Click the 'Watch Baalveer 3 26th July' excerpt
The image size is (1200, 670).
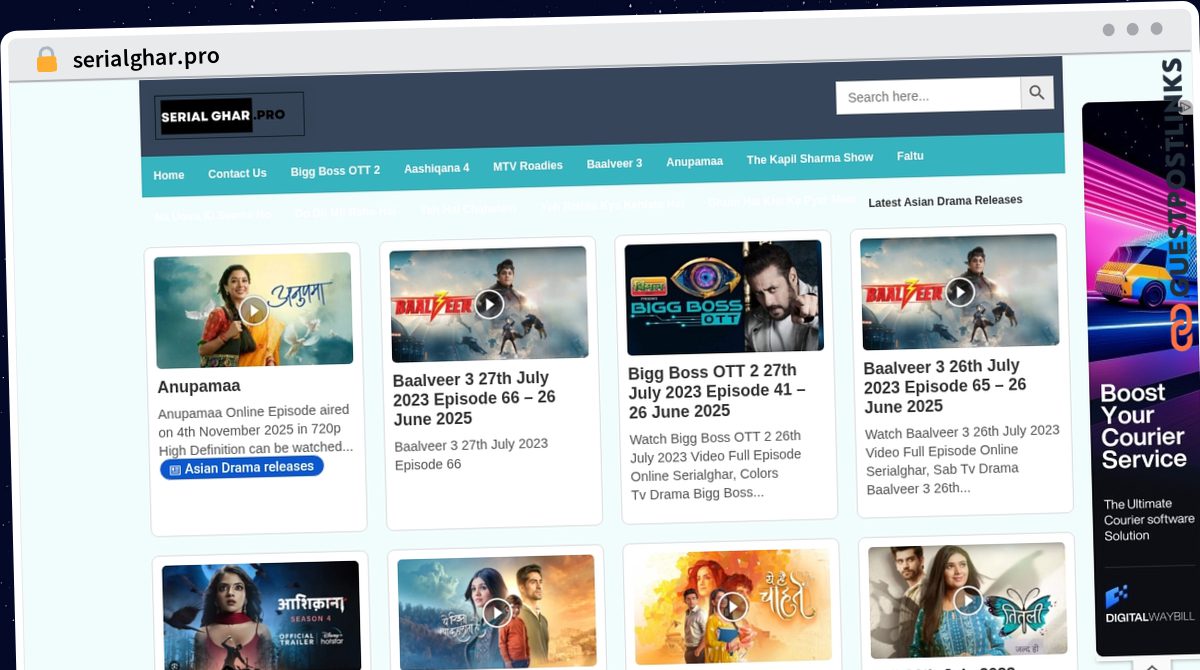pos(963,459)
